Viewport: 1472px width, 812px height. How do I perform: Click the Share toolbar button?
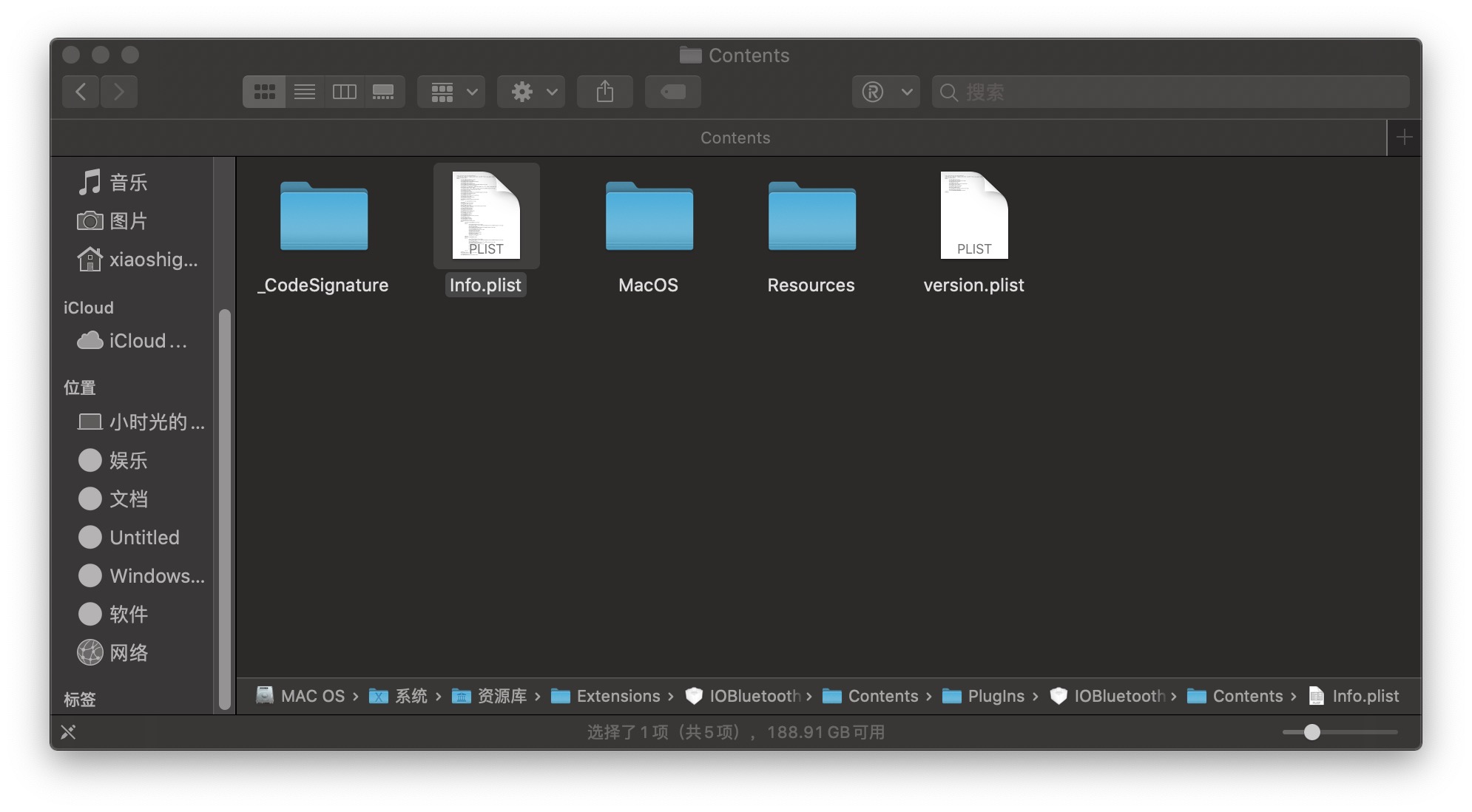[604, 92]
